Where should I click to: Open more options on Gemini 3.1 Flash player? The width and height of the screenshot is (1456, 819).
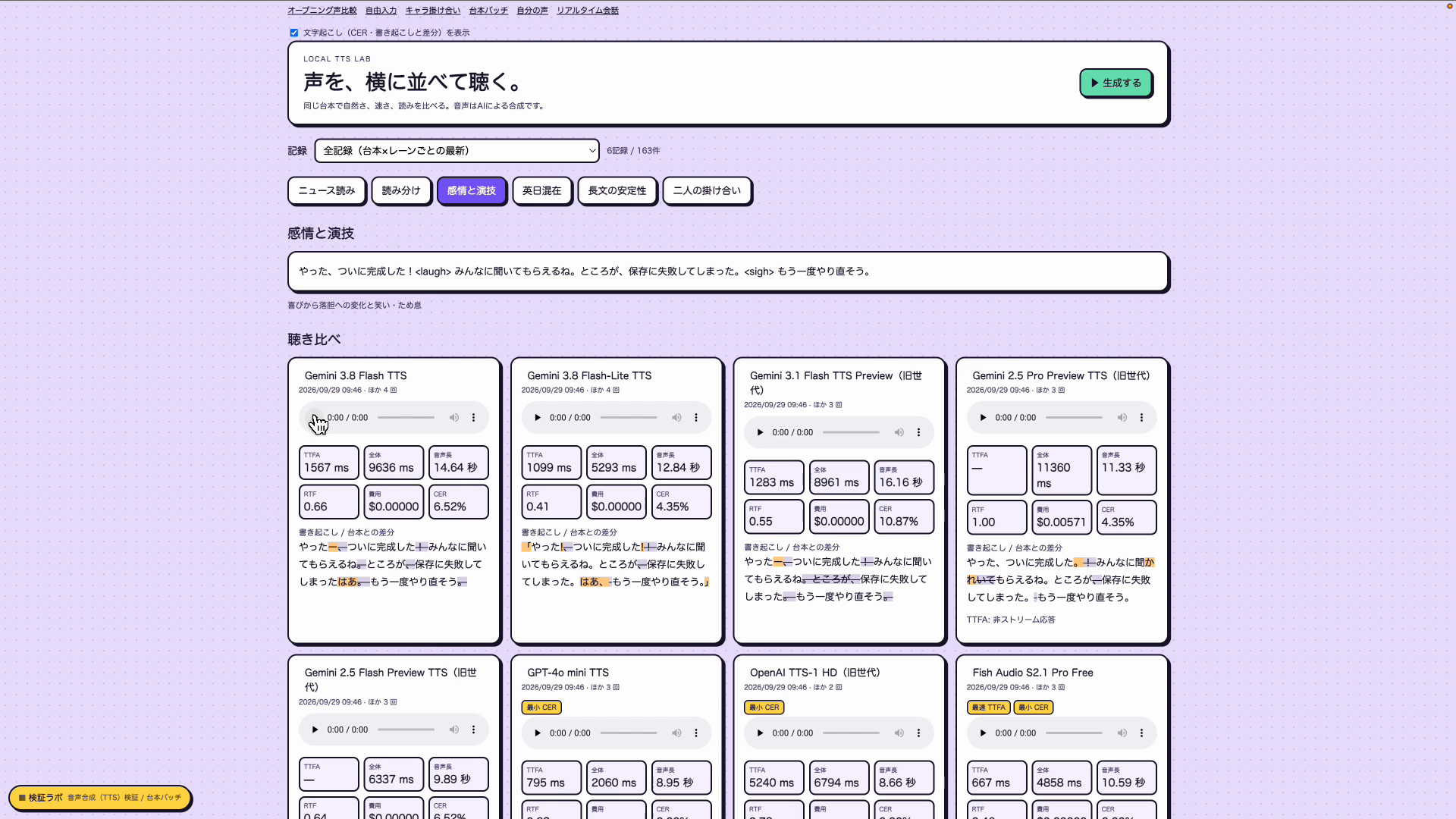918,432
